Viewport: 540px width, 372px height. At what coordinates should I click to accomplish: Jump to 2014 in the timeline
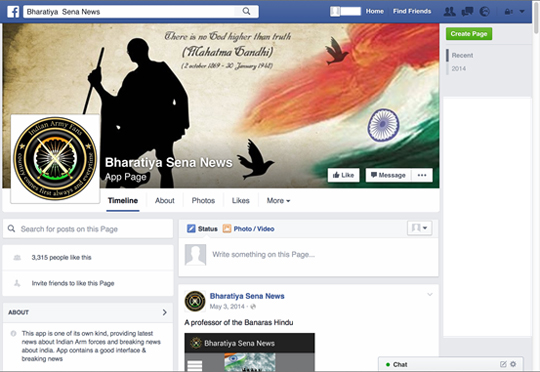(458, 69)
